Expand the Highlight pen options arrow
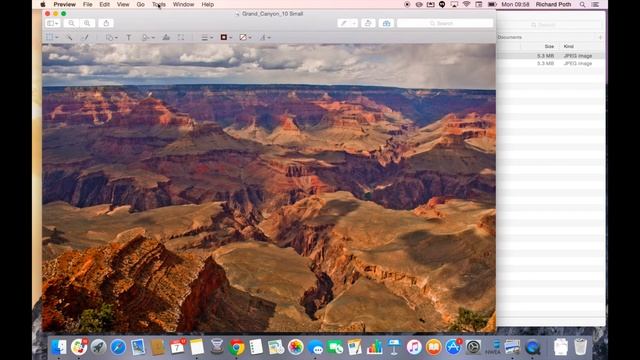This screenshot has width=640, height=360. [354, 23]
